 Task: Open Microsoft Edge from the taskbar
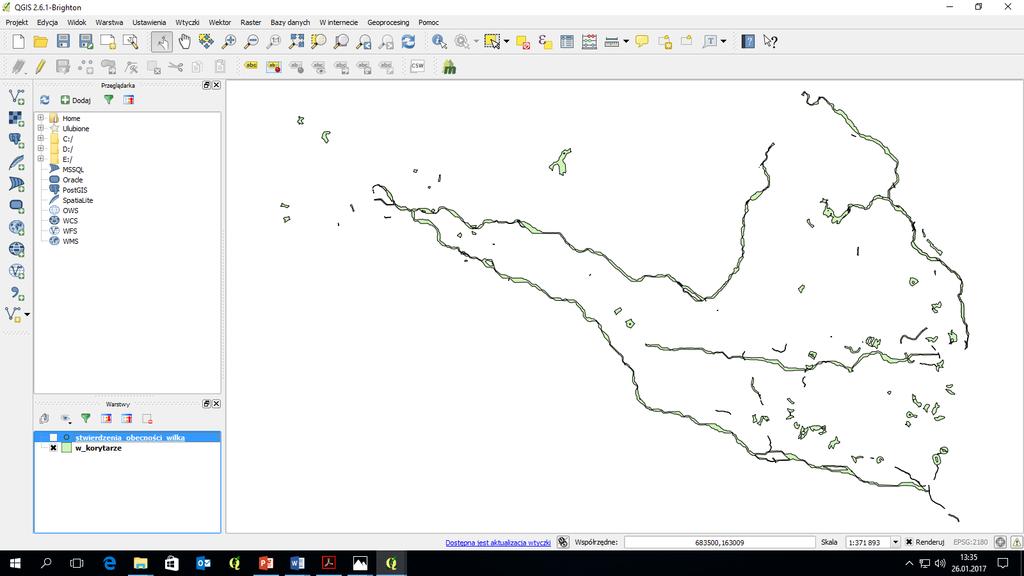(x=109, y=563)
